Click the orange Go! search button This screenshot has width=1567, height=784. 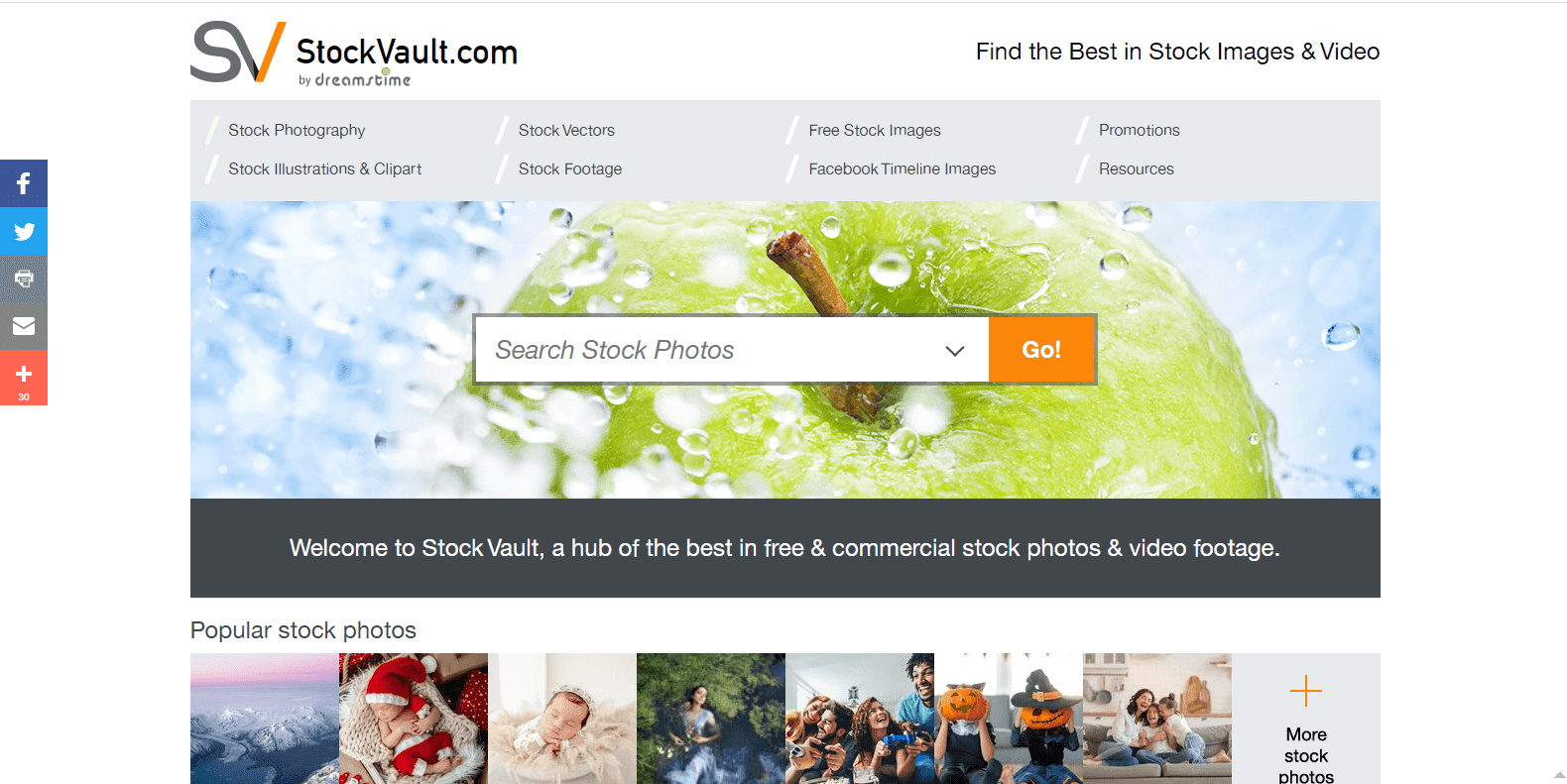1041,349
